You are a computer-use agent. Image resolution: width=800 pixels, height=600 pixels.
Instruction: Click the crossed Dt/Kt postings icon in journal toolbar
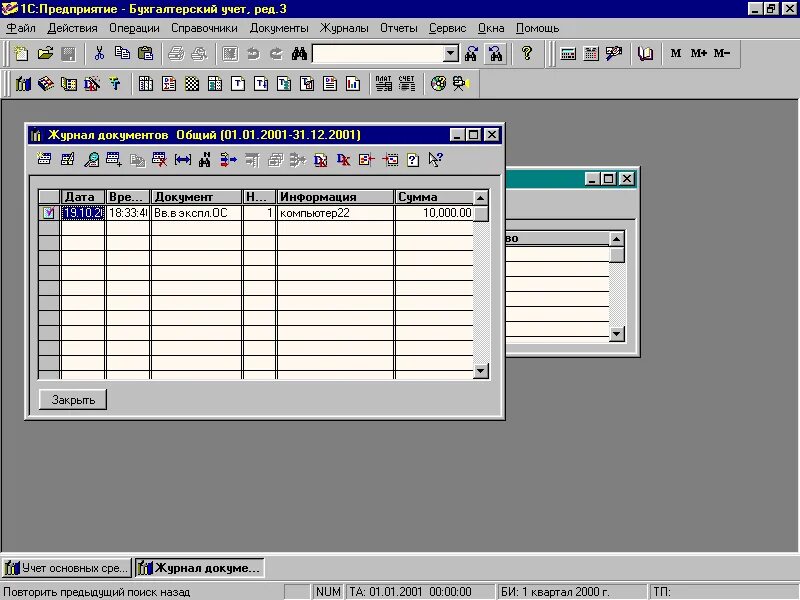(x=320, y=160)
